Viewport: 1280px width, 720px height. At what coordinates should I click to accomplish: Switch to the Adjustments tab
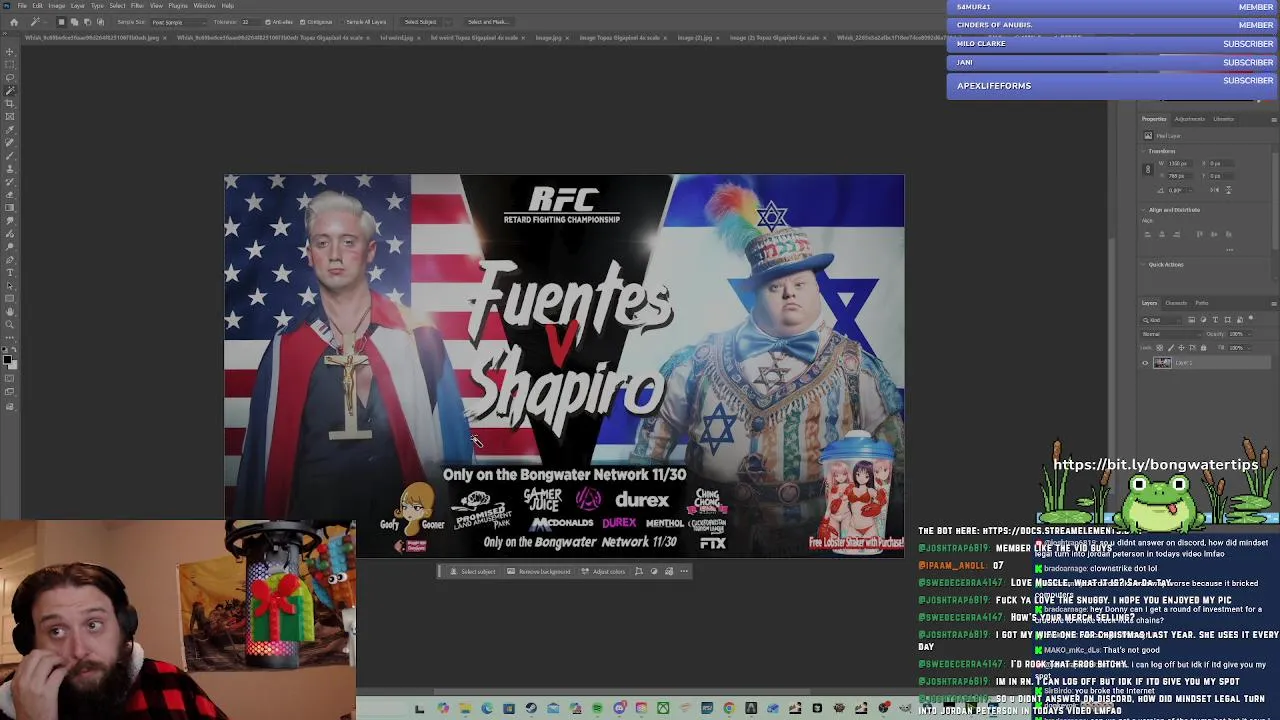[x=1190, y=119]
